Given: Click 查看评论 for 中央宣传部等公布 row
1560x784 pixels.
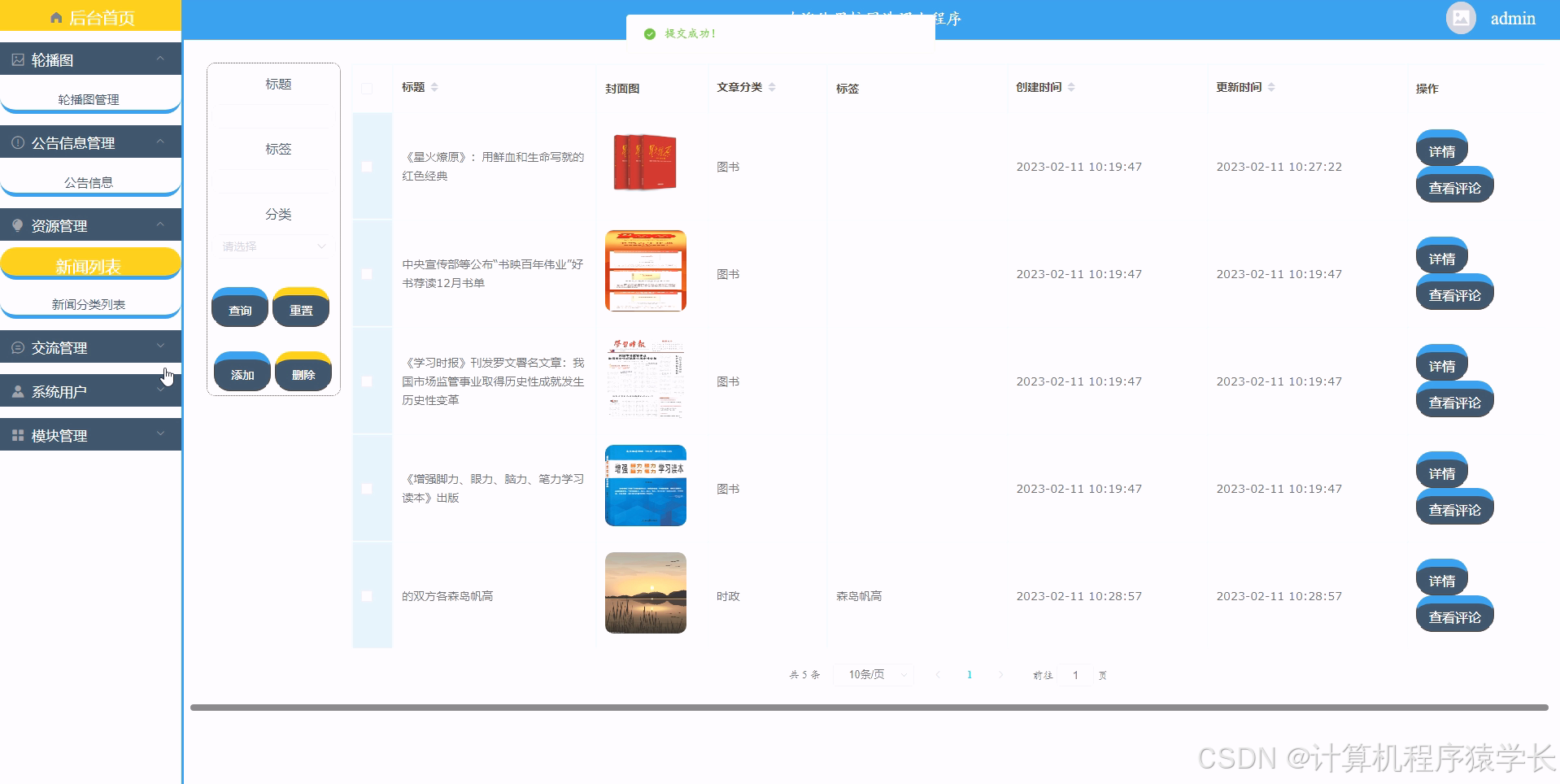Looking at the screenshot, I should point(1455,293).
